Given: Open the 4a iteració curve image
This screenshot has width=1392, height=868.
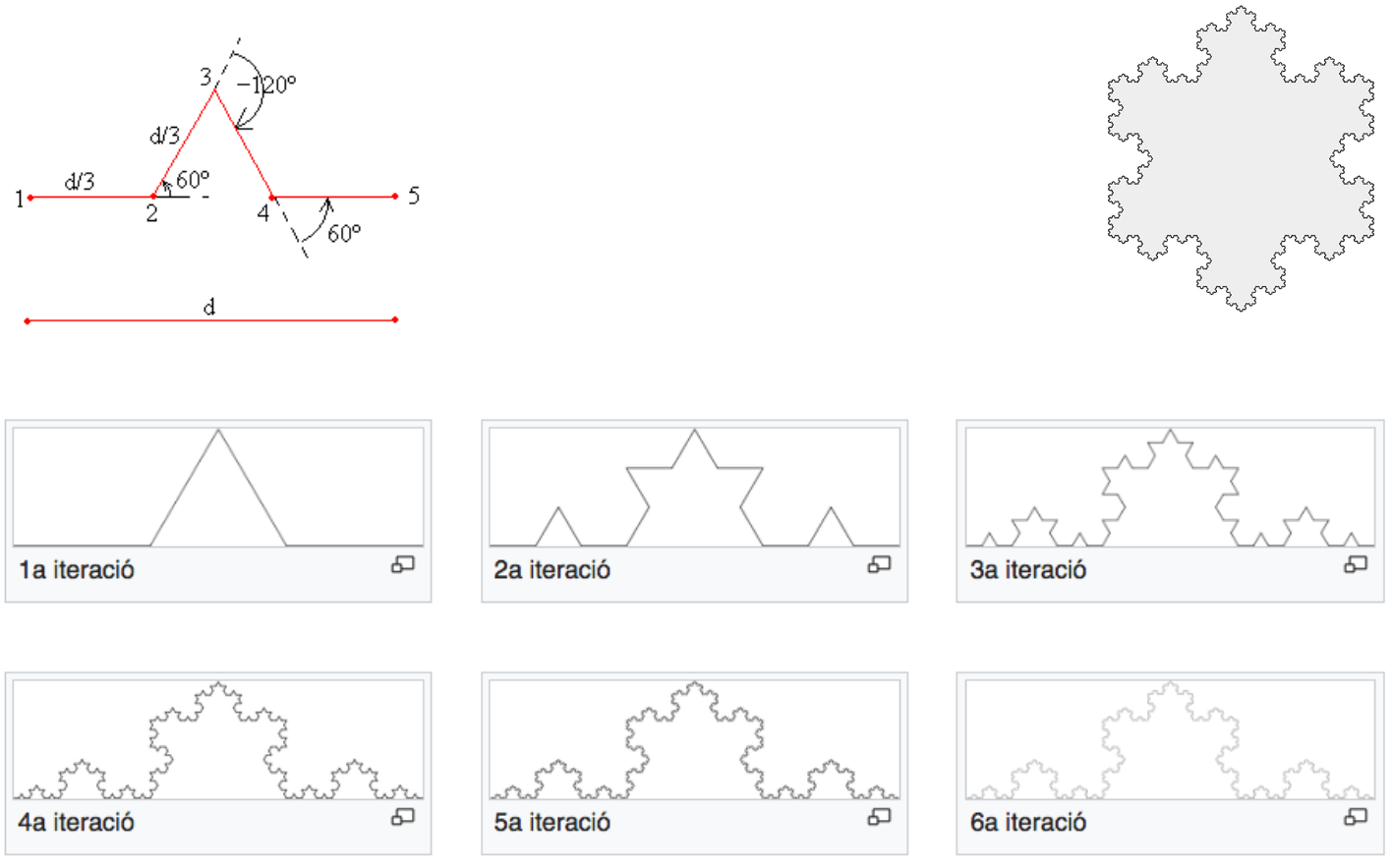Looking at the screenshot, I should pyautogui.click(x=218, y=739).
